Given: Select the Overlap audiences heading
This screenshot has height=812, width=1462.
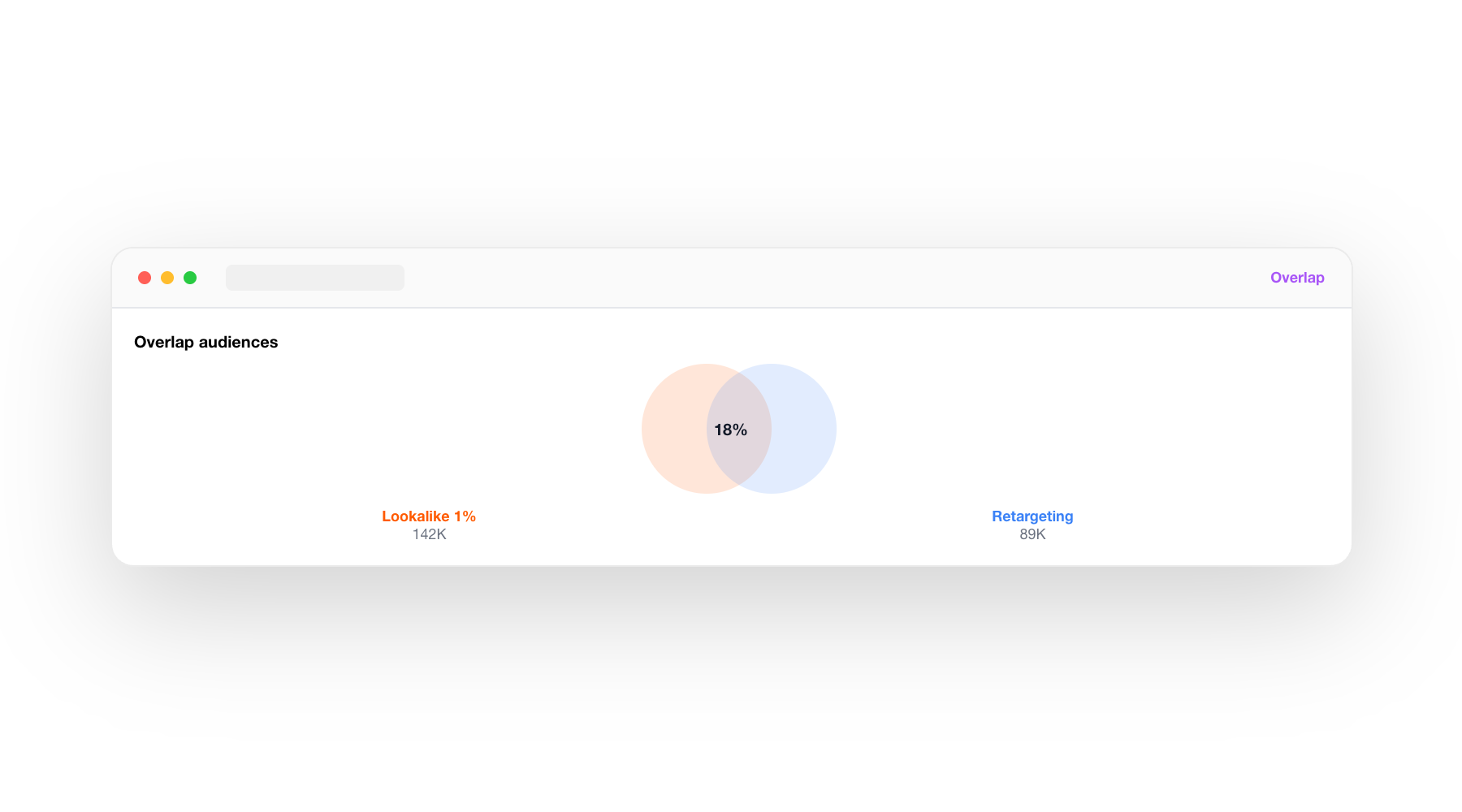Looking at the screenshot, I should point(205,342).
